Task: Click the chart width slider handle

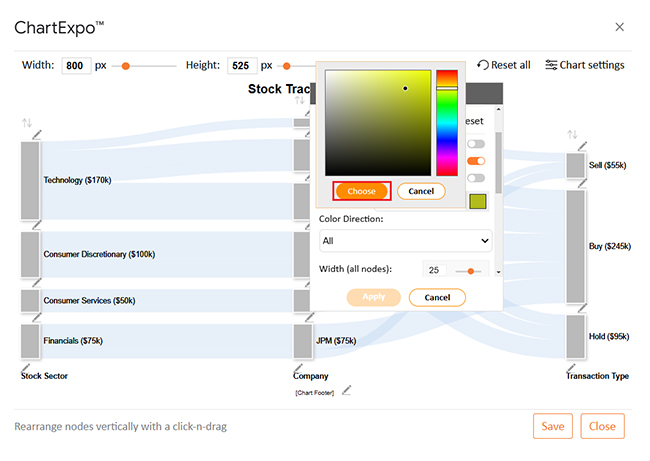Action: point(126,66)
